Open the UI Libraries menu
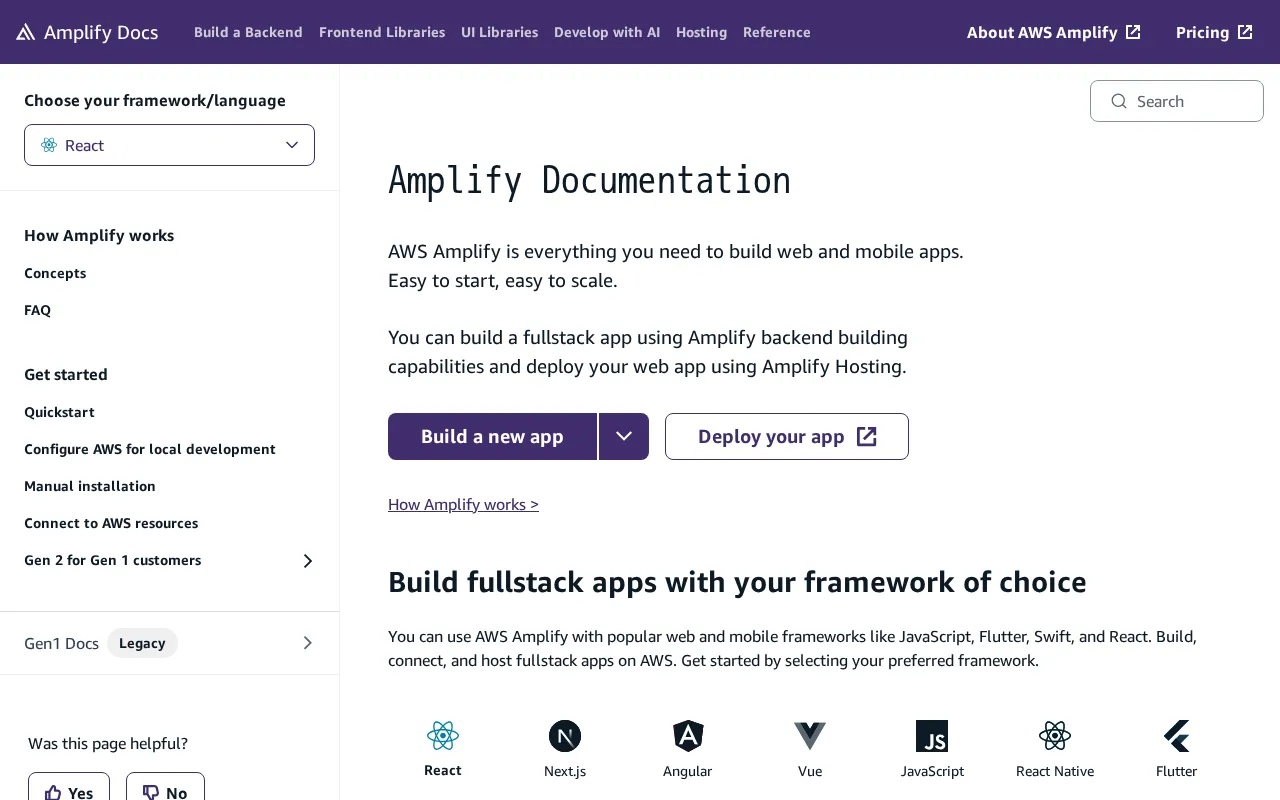This screenshot has width=1280, height=800. 499,32
